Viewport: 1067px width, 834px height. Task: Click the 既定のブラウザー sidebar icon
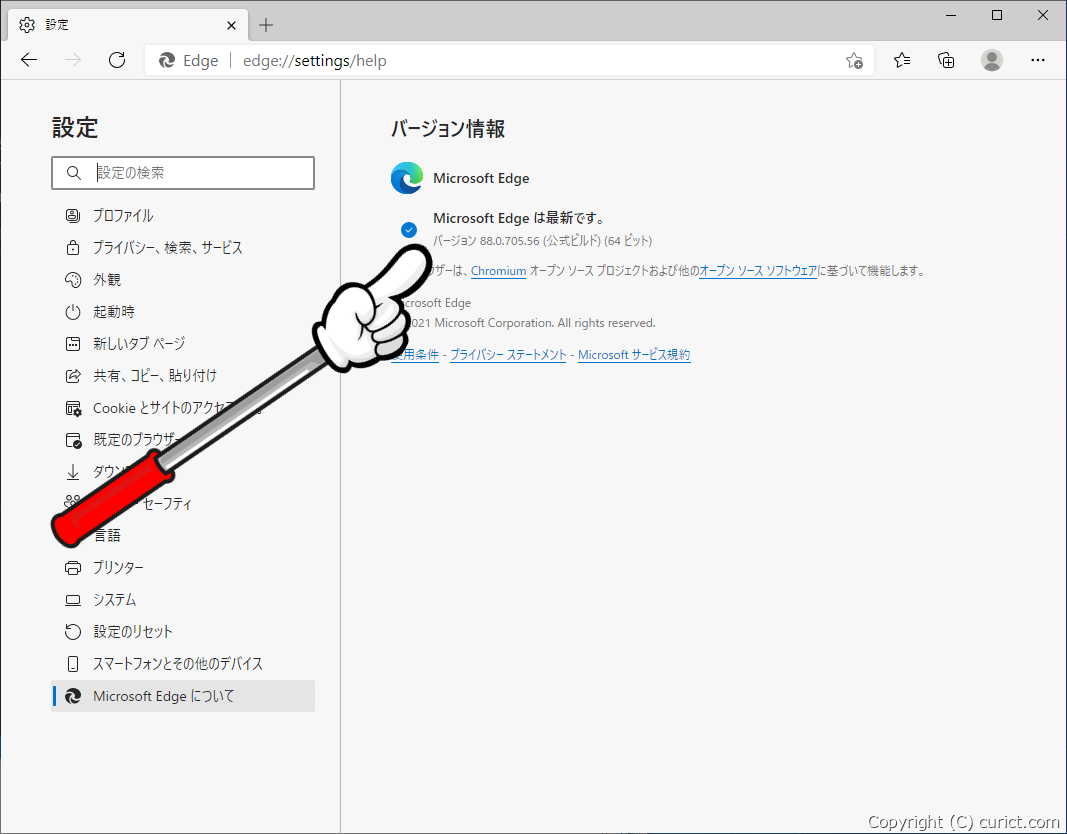click(x=73, y=440)
